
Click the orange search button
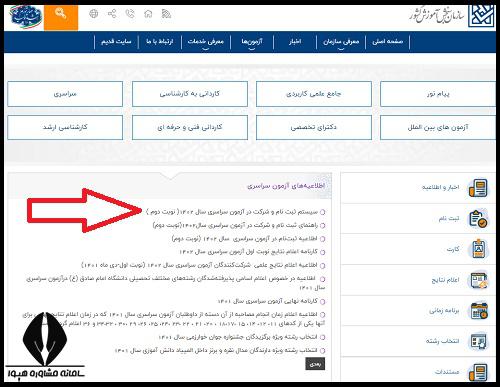[x=61, y=17]
